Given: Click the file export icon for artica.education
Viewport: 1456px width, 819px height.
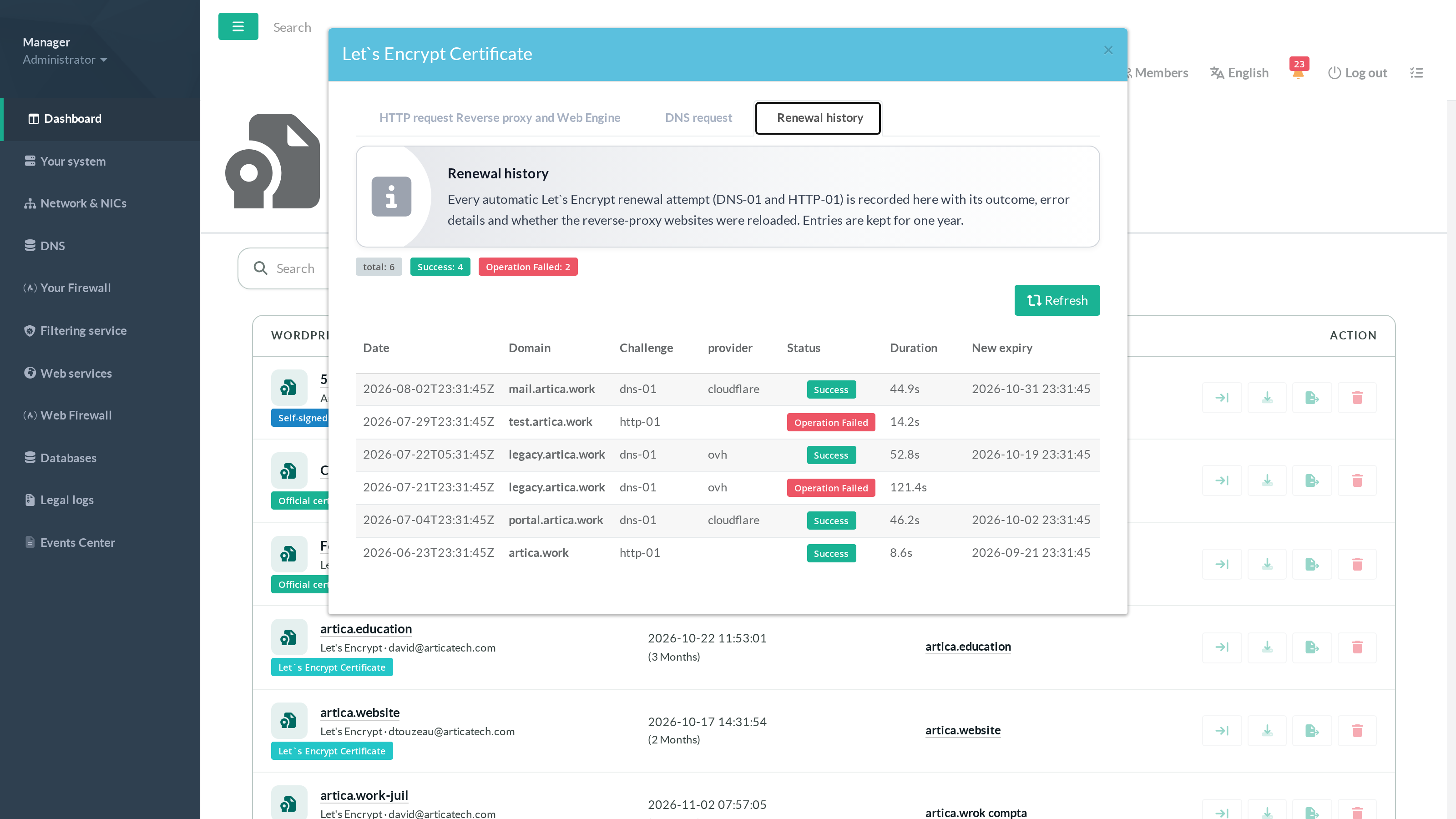Looking at the screenshot, I should (x=1312, y=647).
